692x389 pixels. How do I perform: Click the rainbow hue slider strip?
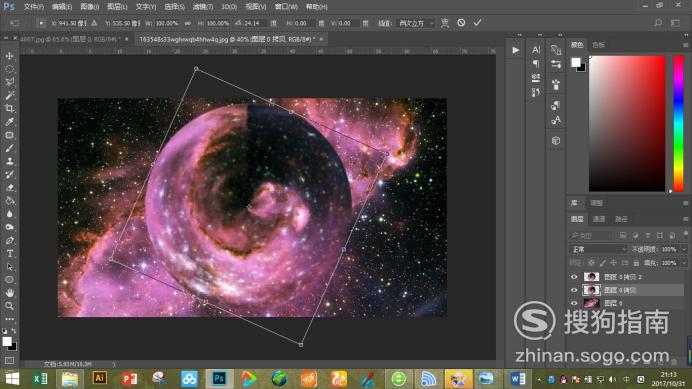pos(678,124)
